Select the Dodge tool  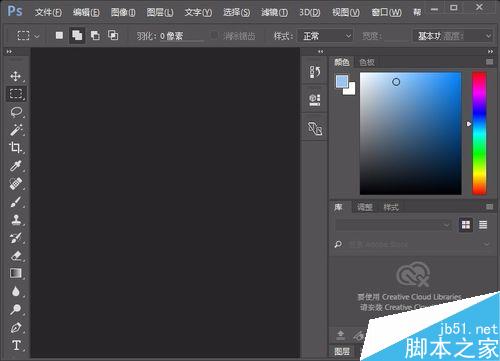pyautogui.click(x=16, y=309)
